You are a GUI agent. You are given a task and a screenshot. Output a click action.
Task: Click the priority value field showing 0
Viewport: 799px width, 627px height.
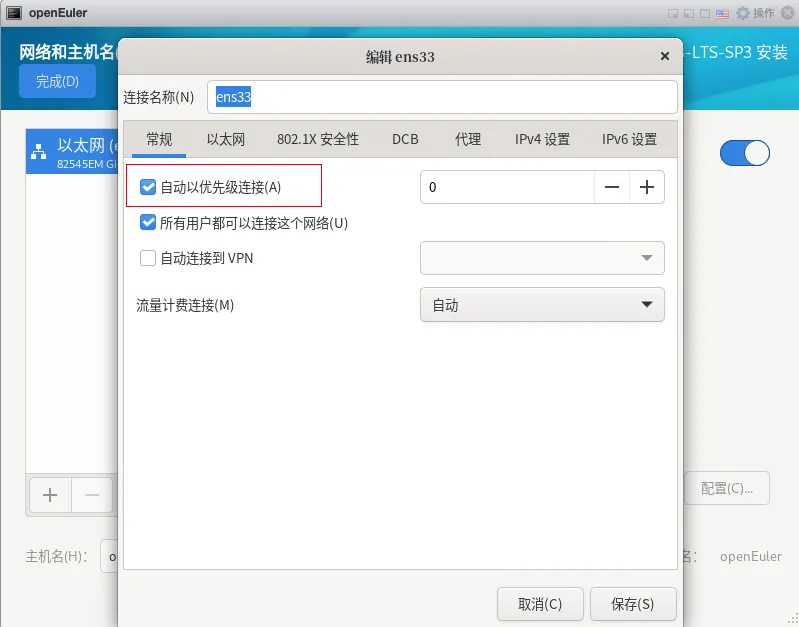[507, 187]
